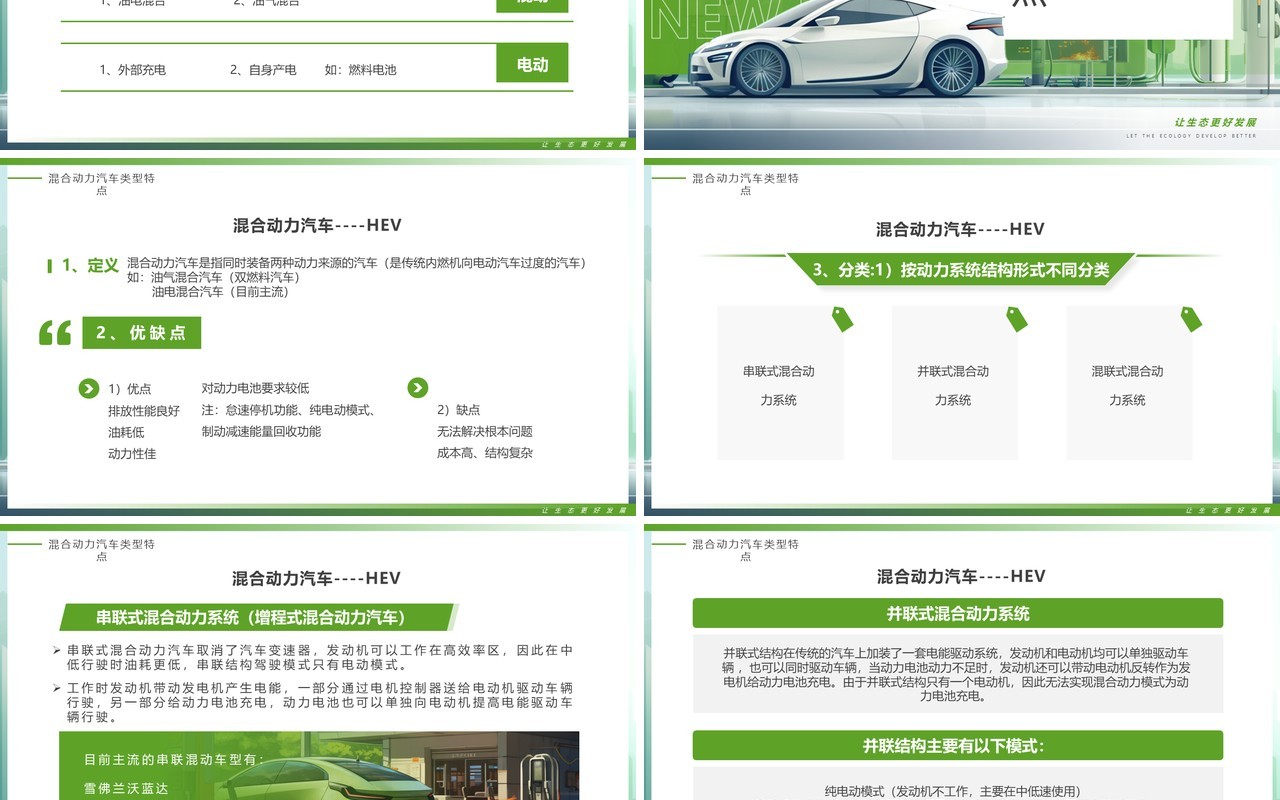
Task: Click the 纯电动模式（发动机不工作…） line
Action: point(952,791)
